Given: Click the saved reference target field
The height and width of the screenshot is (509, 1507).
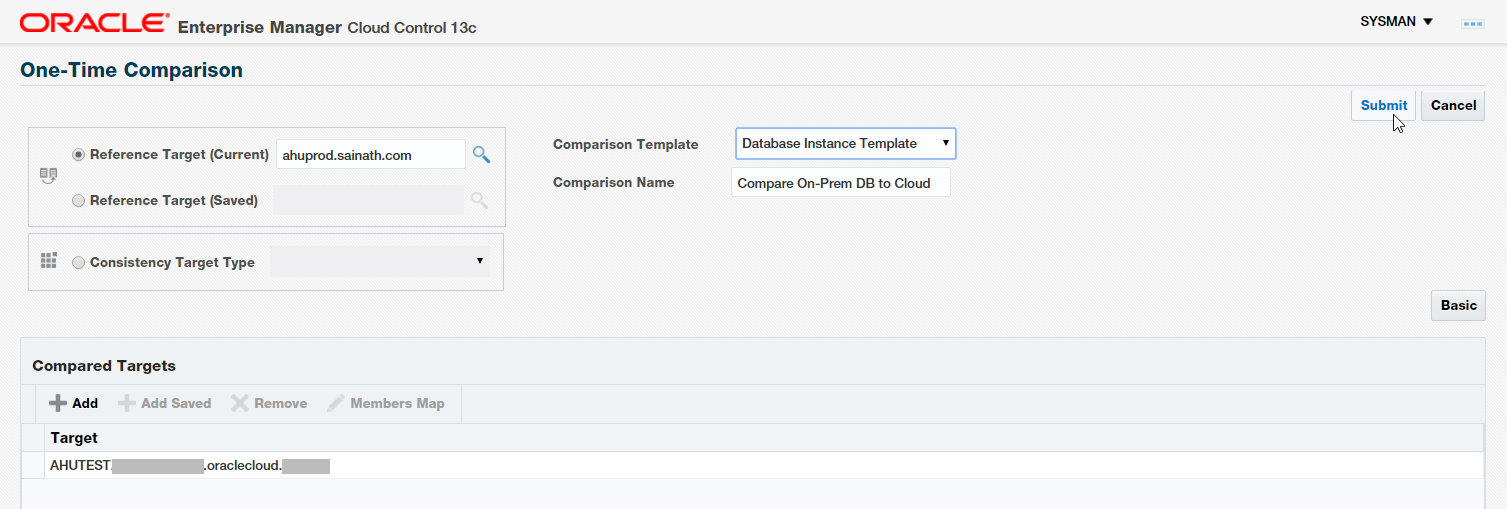Looking at the screenshot, I should pos(369,200).
